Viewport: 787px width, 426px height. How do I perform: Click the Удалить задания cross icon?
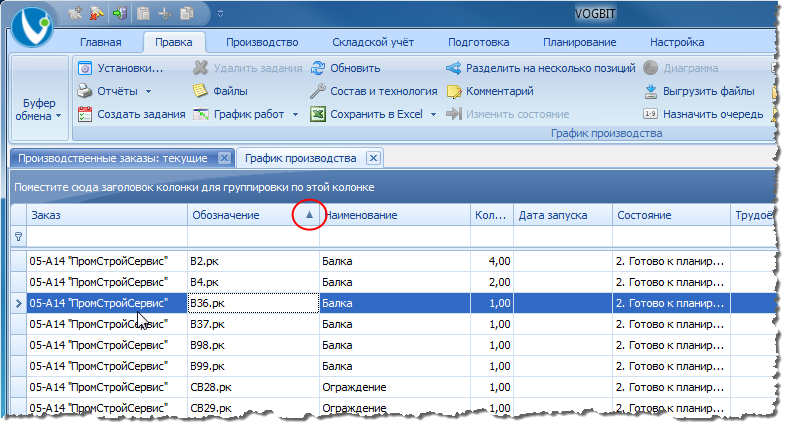pos(200,68)
